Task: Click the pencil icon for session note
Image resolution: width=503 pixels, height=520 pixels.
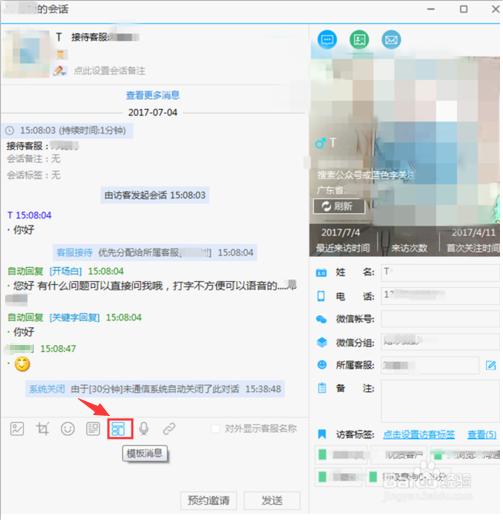Action: (59, 71)
